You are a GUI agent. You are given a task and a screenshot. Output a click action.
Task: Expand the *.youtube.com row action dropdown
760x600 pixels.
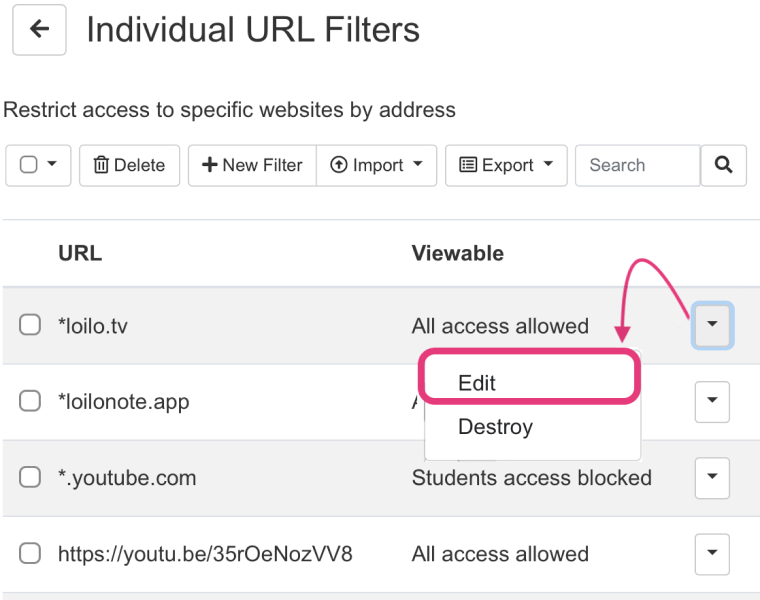pyautogui.click(x=712, y=477)
